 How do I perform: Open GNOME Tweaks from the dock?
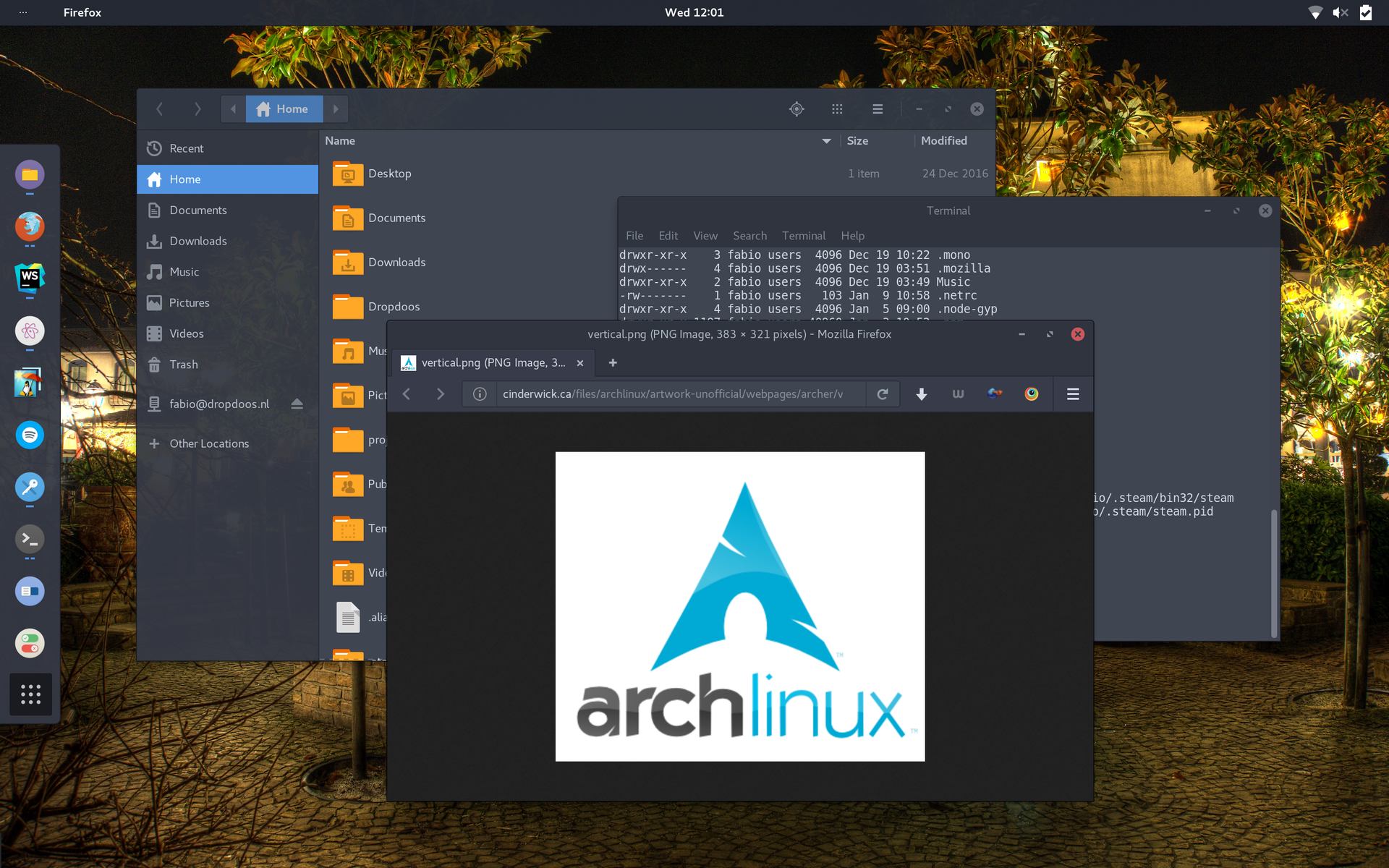pos(29,643)
